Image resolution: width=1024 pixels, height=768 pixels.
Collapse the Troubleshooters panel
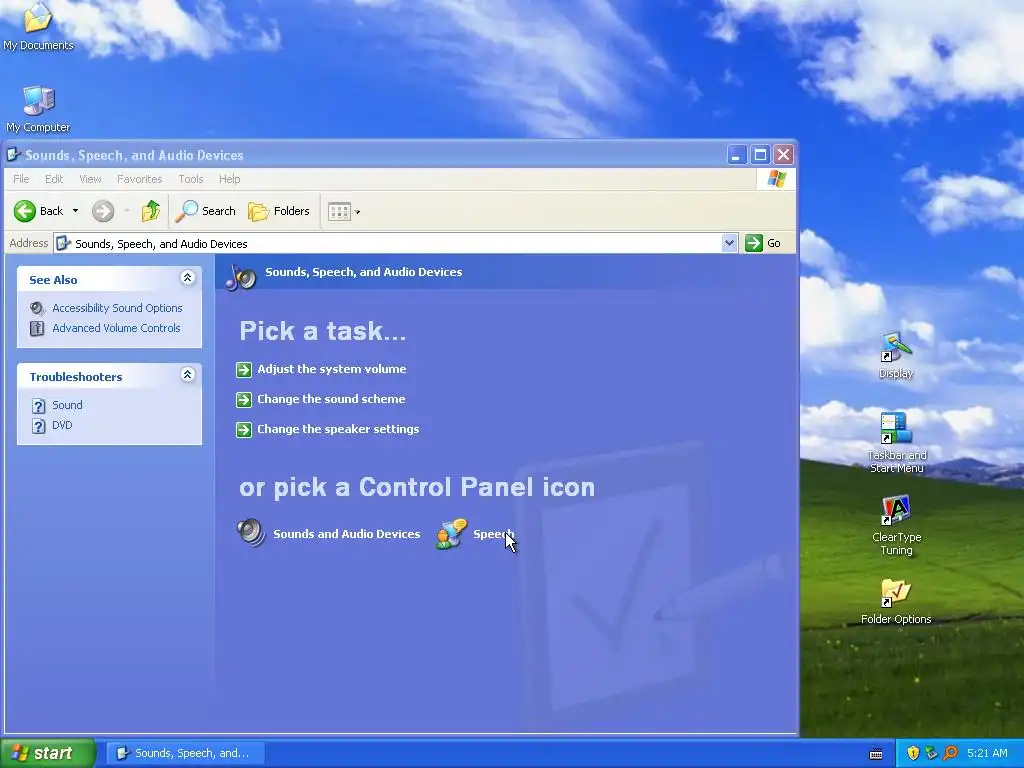click(x=187, y=375)
